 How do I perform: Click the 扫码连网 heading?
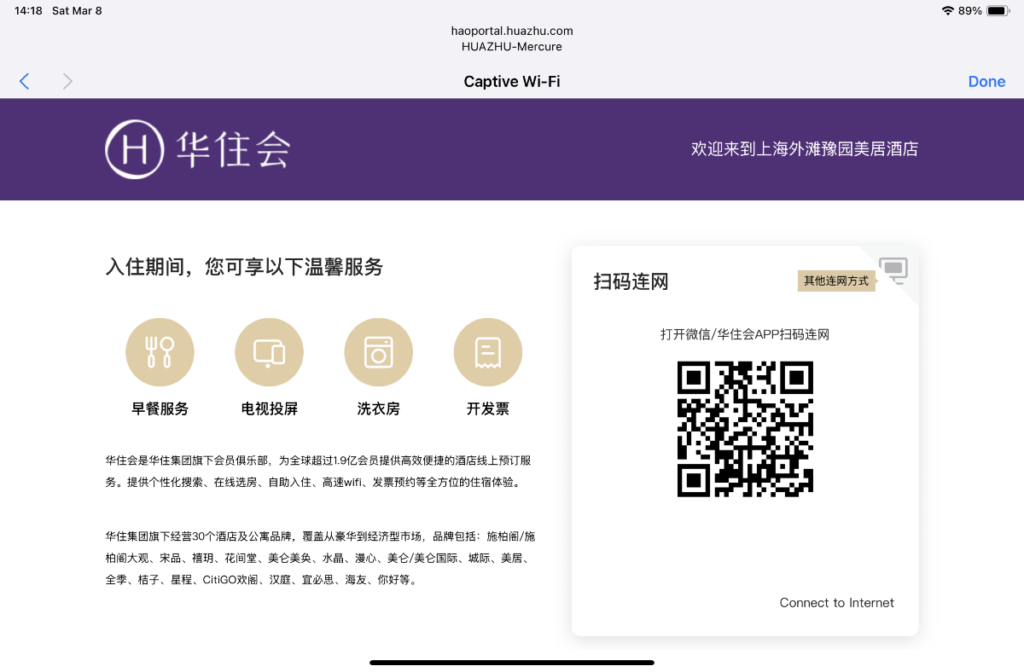631,281
